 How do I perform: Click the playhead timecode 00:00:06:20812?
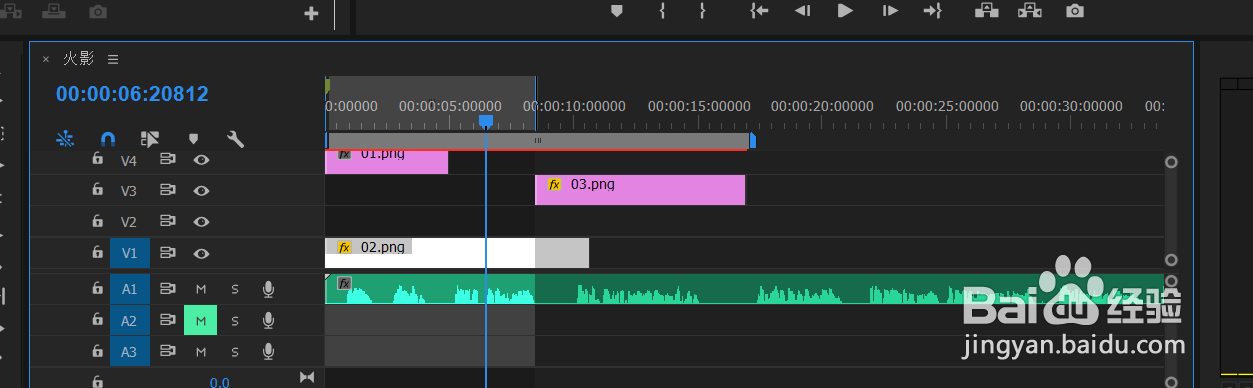pos(132,94)
